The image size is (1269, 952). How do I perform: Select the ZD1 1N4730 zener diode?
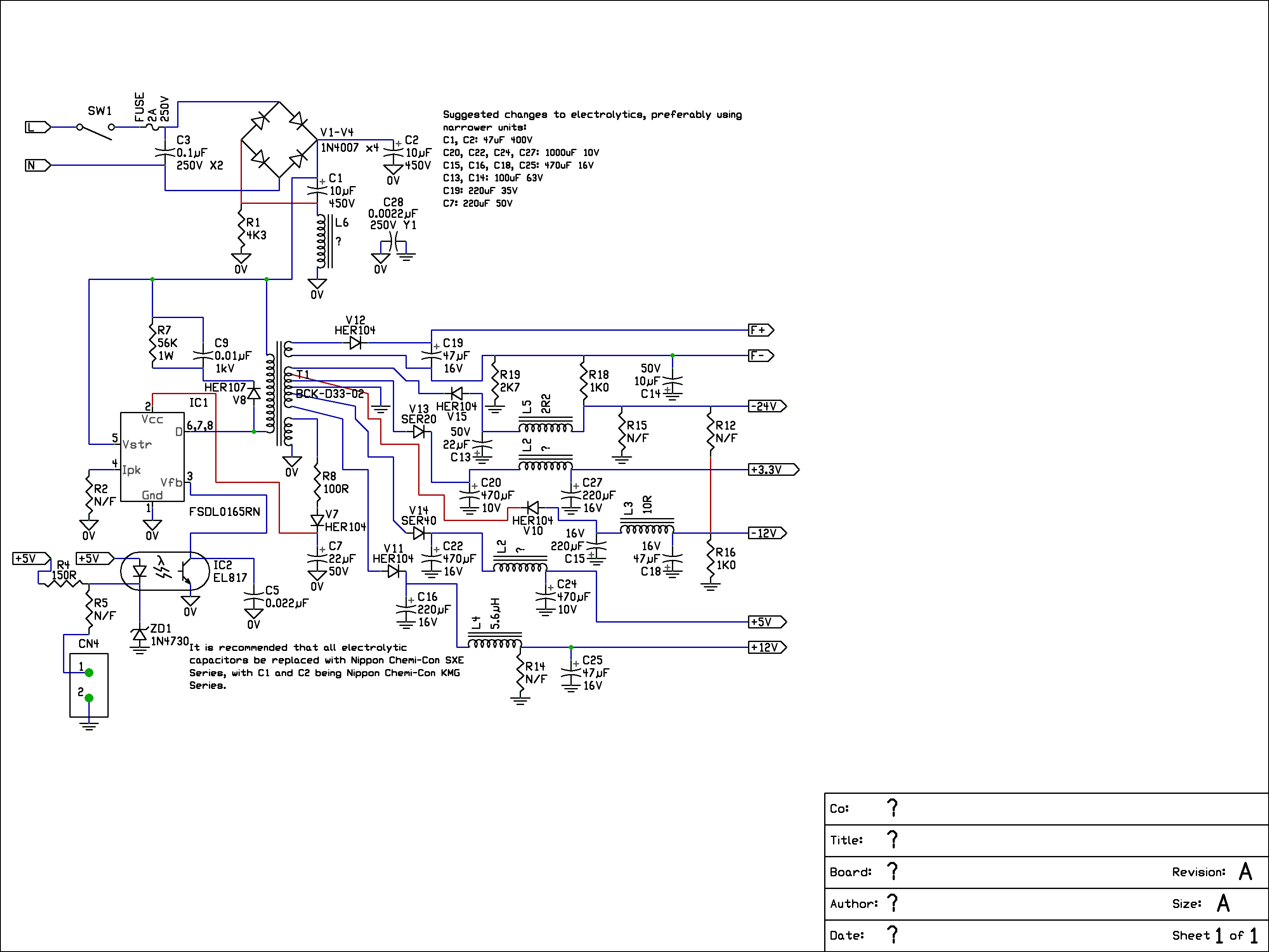(140, 635)
